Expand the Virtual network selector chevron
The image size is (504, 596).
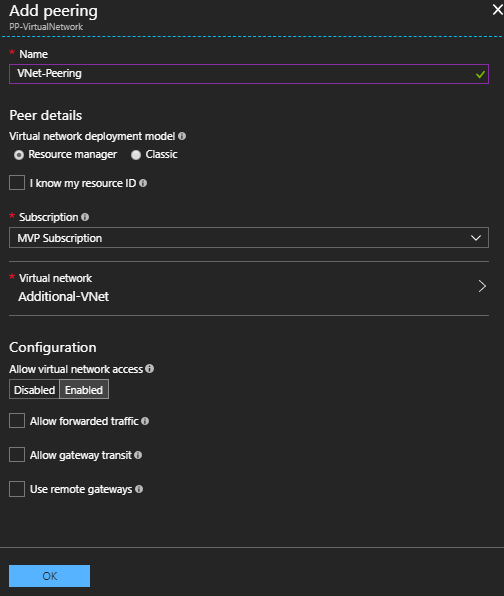(482, 286)
